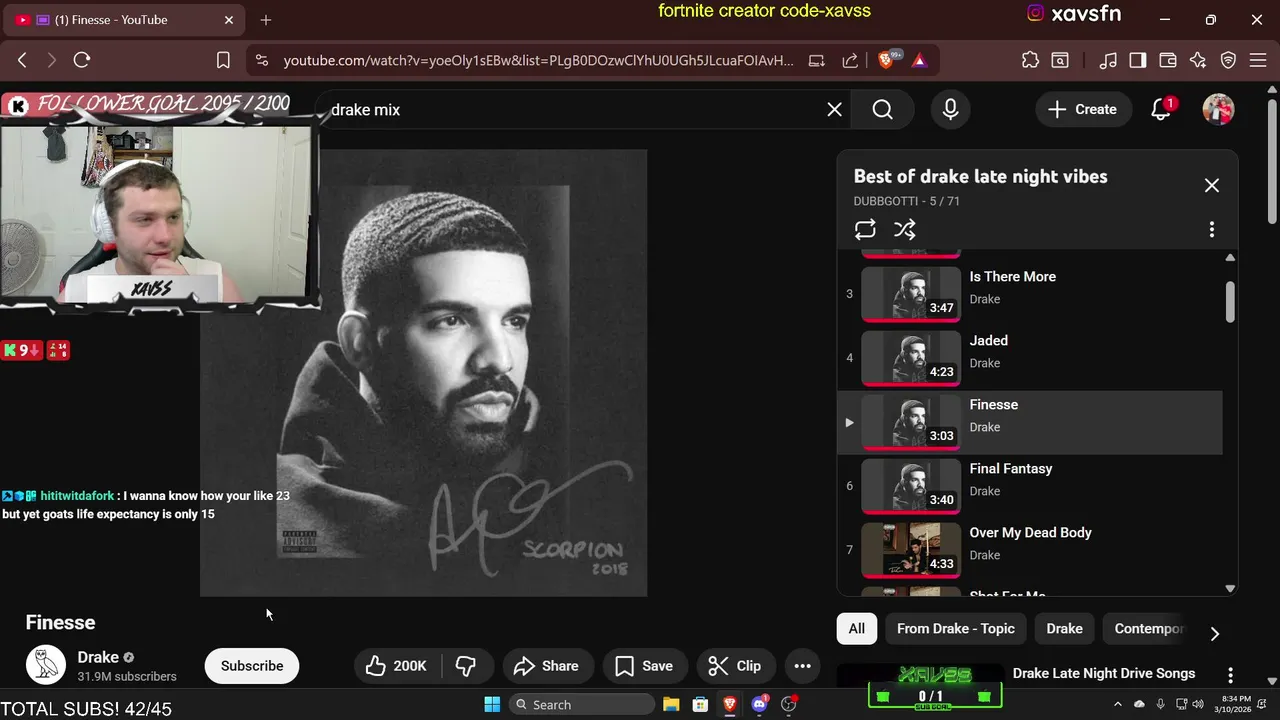Select the 'From Drake - Topic' chip

tap(956, 628)
